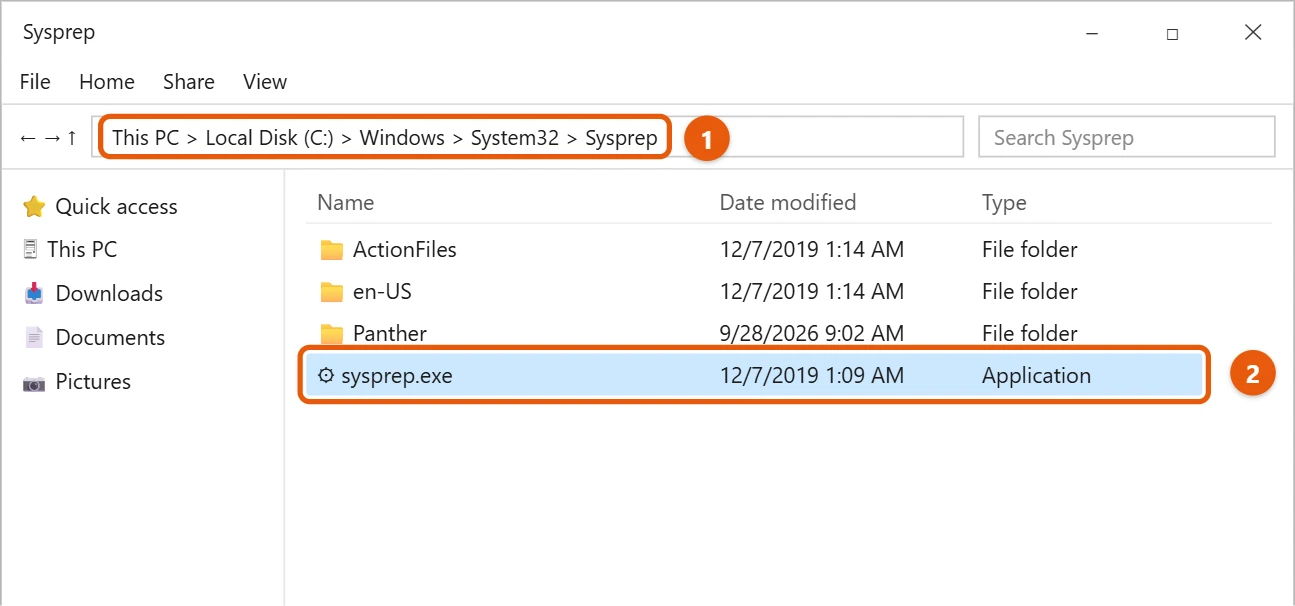This screenshot has width=1295, height=606.
Task: Select the sysprep.exe file name
Action: point(397,376)
